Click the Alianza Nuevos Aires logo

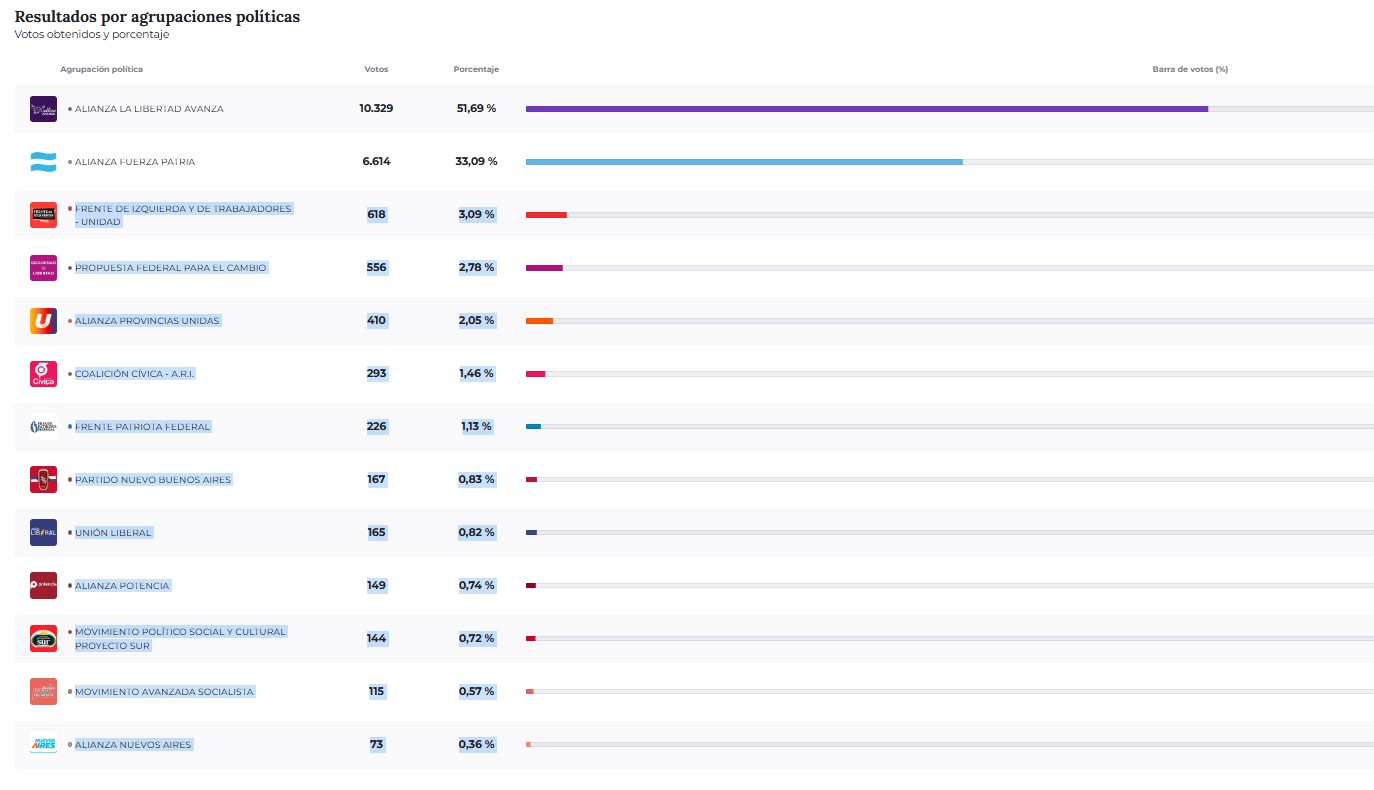tap(43, 745)
